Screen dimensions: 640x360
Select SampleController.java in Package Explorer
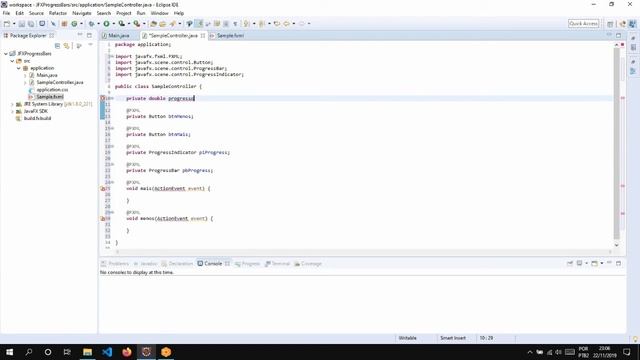60,82
